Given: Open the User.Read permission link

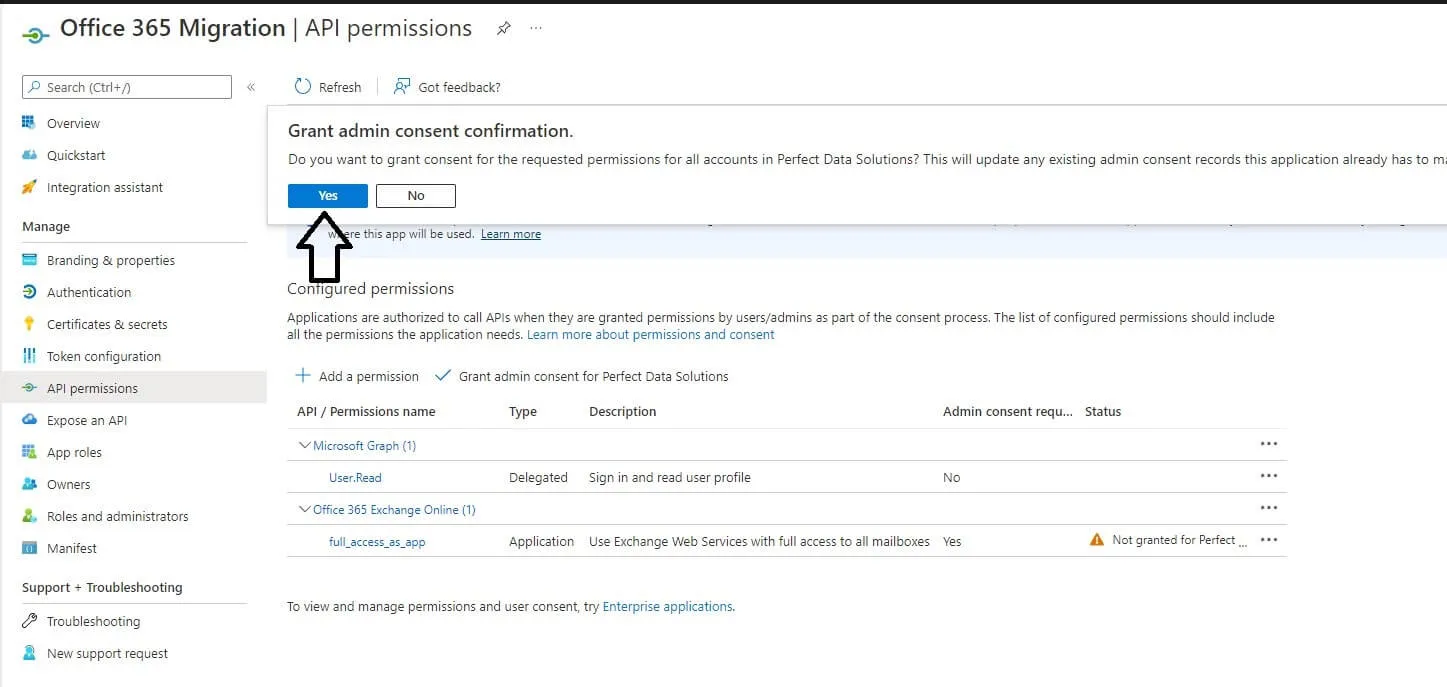Looking at the screenshot, I should pos(355,477).
